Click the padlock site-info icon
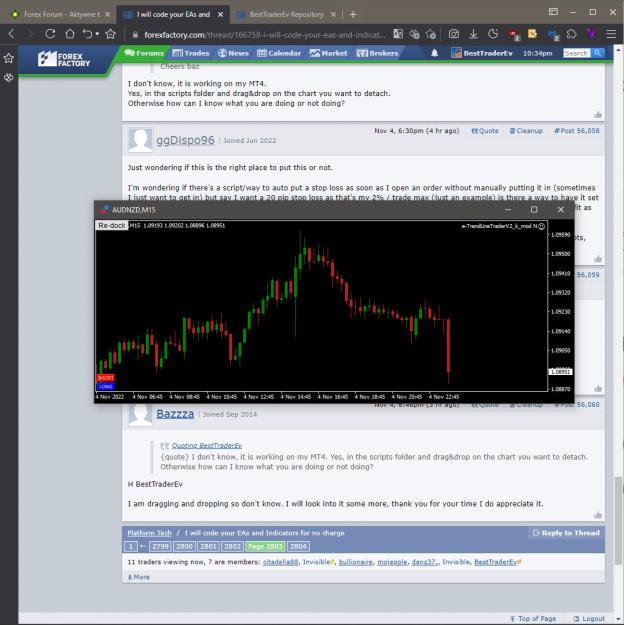The height and width of the screenshot is (625, 624). coord(135,35)
